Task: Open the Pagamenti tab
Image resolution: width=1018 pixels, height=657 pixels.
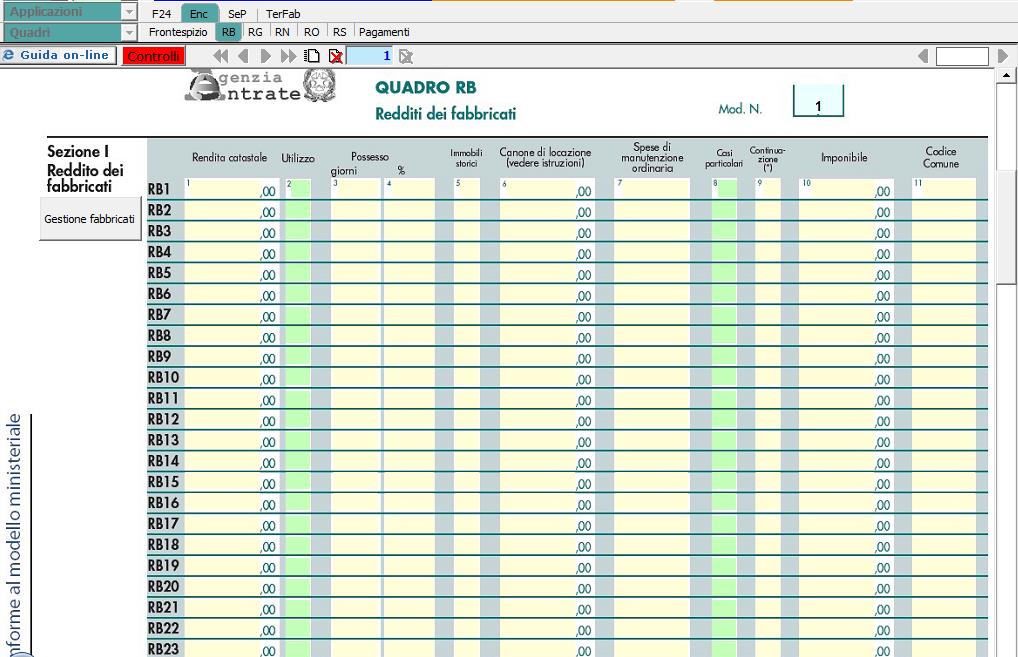Action: tap(384, 32)
